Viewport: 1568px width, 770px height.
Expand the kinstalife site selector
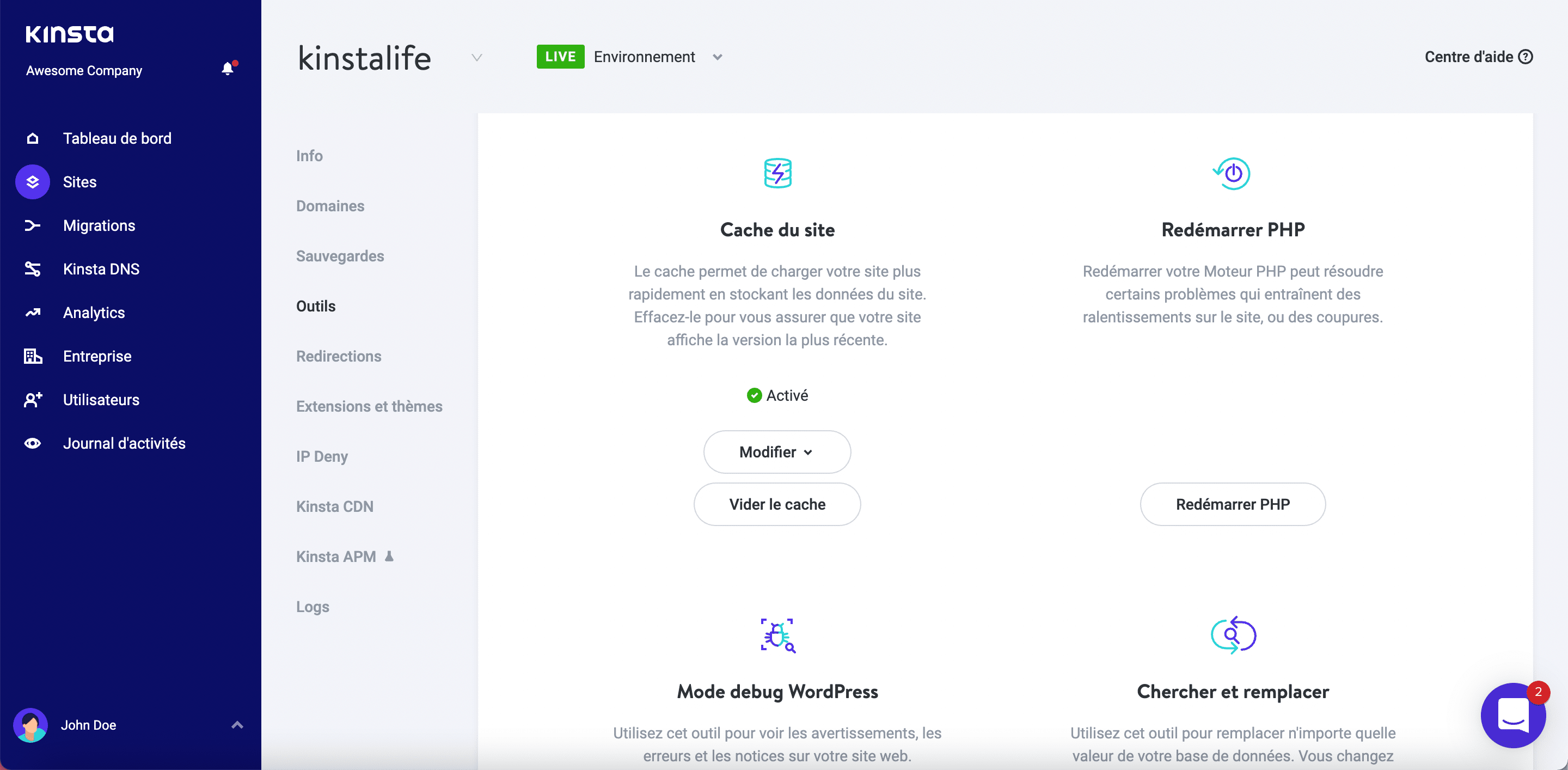point(476,58)
